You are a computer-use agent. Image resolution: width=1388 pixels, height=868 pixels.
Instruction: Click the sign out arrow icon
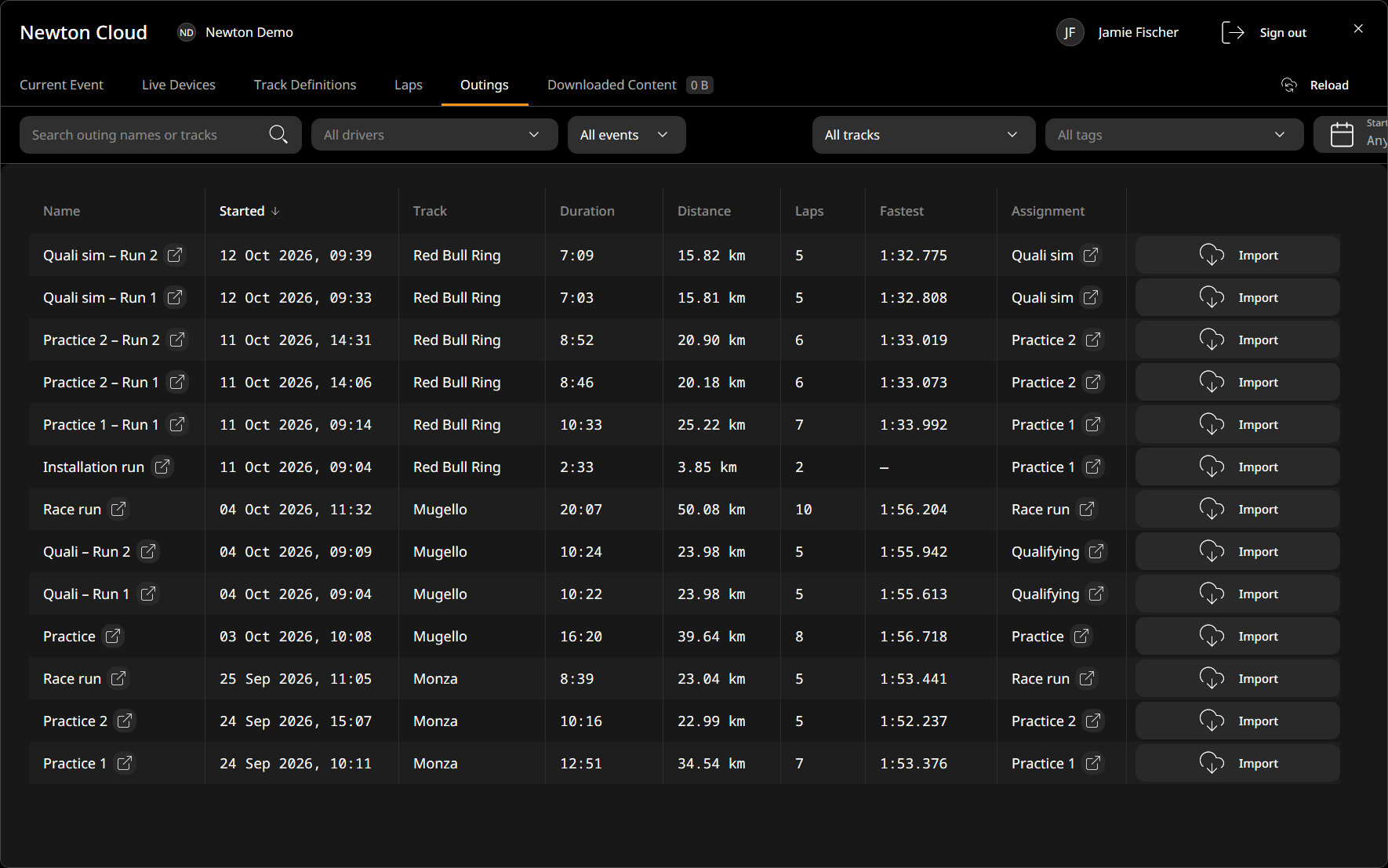(1233, 32)
